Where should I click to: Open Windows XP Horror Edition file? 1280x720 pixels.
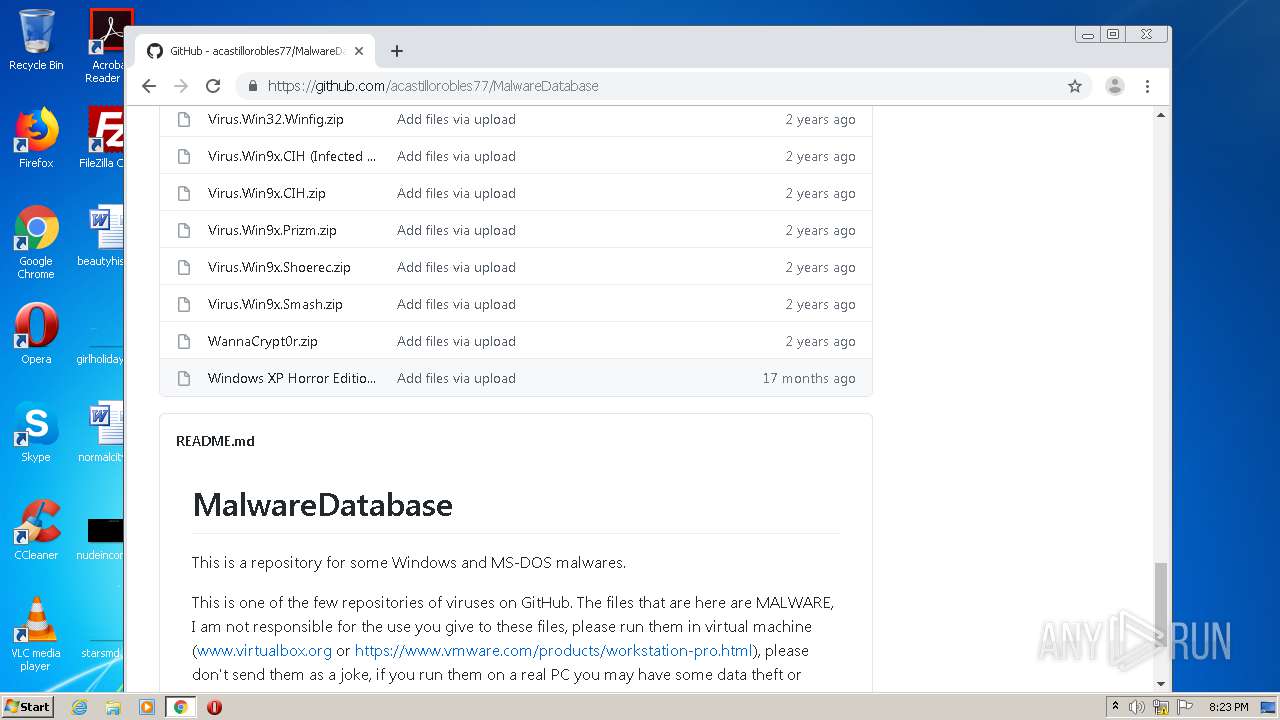292,378
